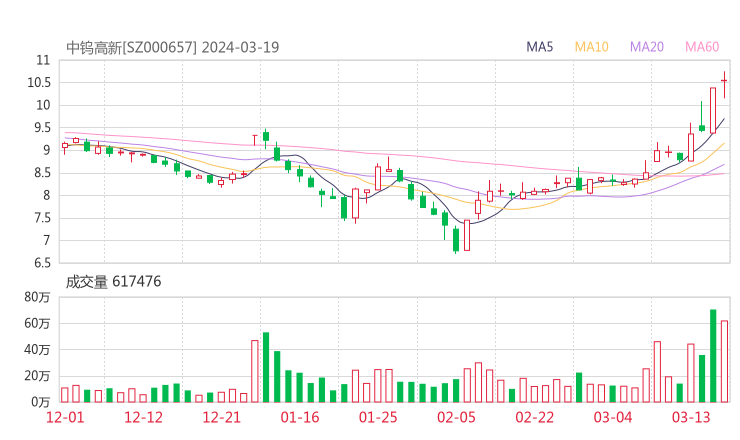The image size is (740, 440).
Task: Click the MA10 legend label
Action: coord(591,47)
